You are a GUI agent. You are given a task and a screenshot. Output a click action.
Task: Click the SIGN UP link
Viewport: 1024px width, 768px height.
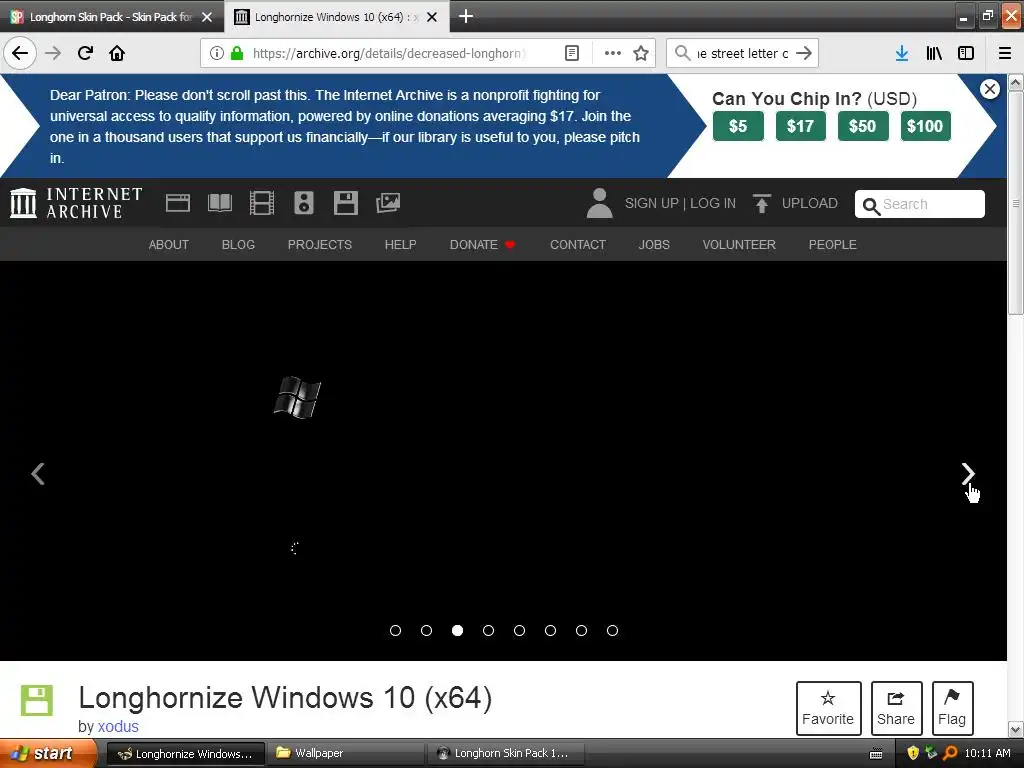[x=652, y=203]
